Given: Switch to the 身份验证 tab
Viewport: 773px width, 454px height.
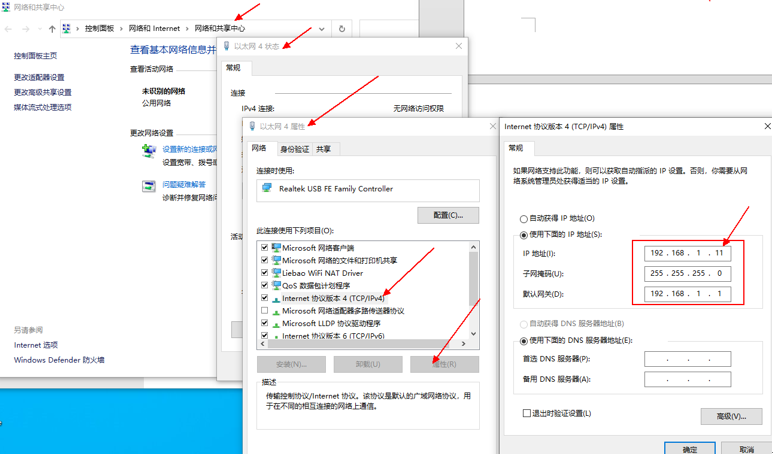Looking at the screenshot, I should [x=294, y=149].
